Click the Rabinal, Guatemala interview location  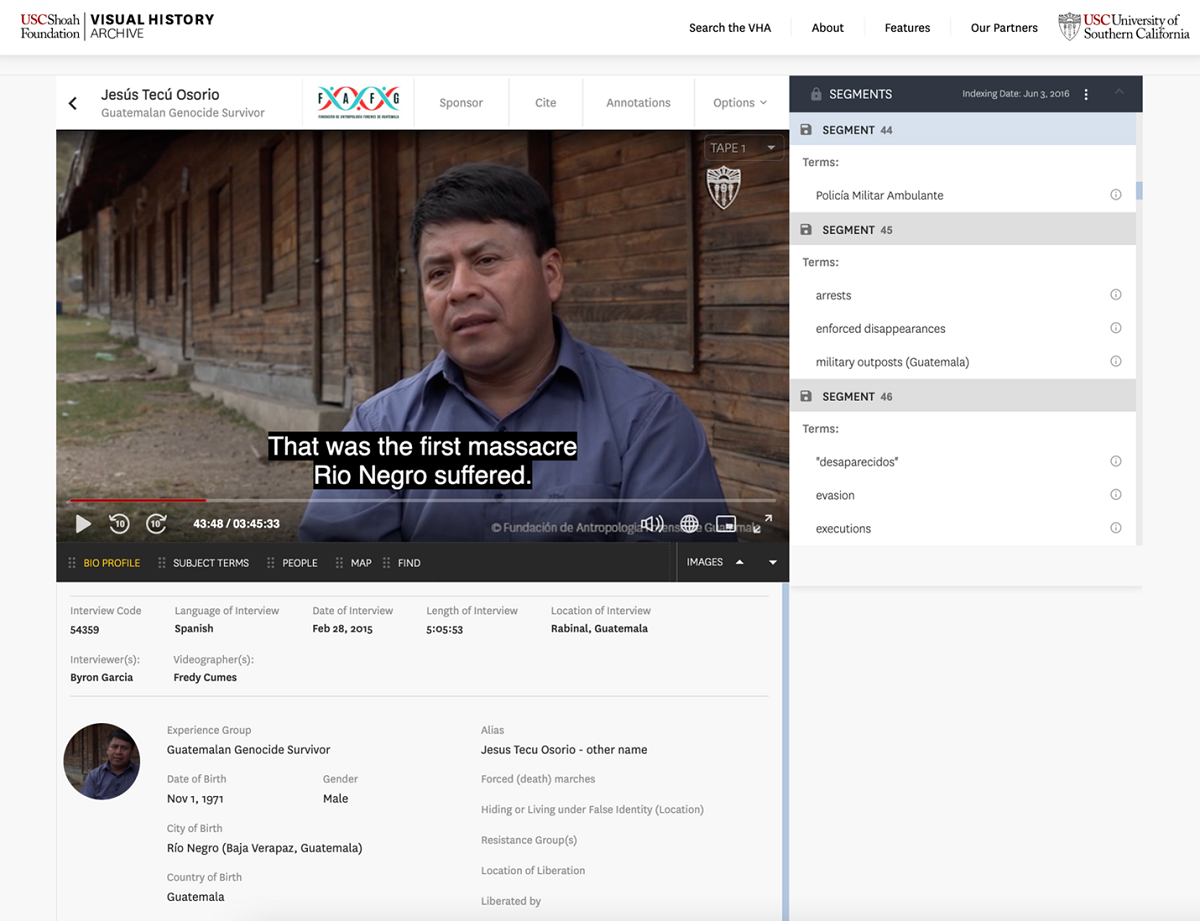[x=599, y=629]
